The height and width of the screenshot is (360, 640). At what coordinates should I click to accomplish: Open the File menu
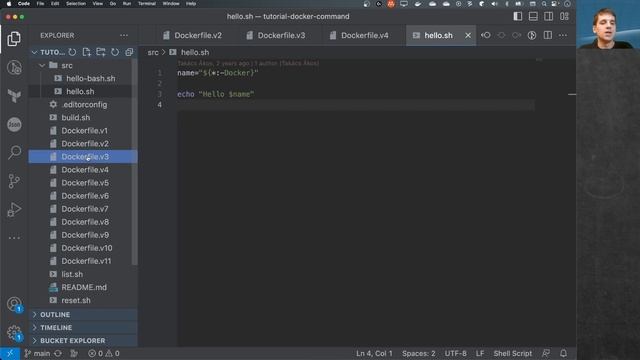click(40, 4)
